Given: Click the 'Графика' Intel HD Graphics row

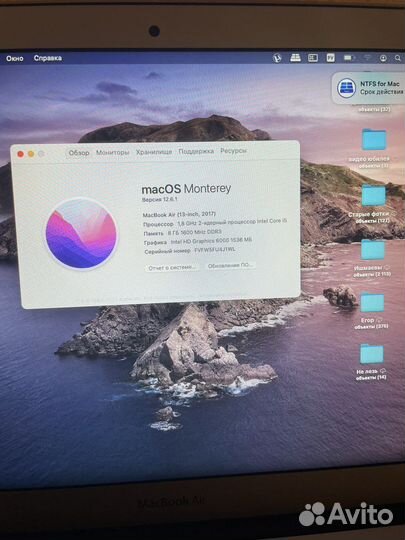Looking at the screenshot, I should [198, 241].
